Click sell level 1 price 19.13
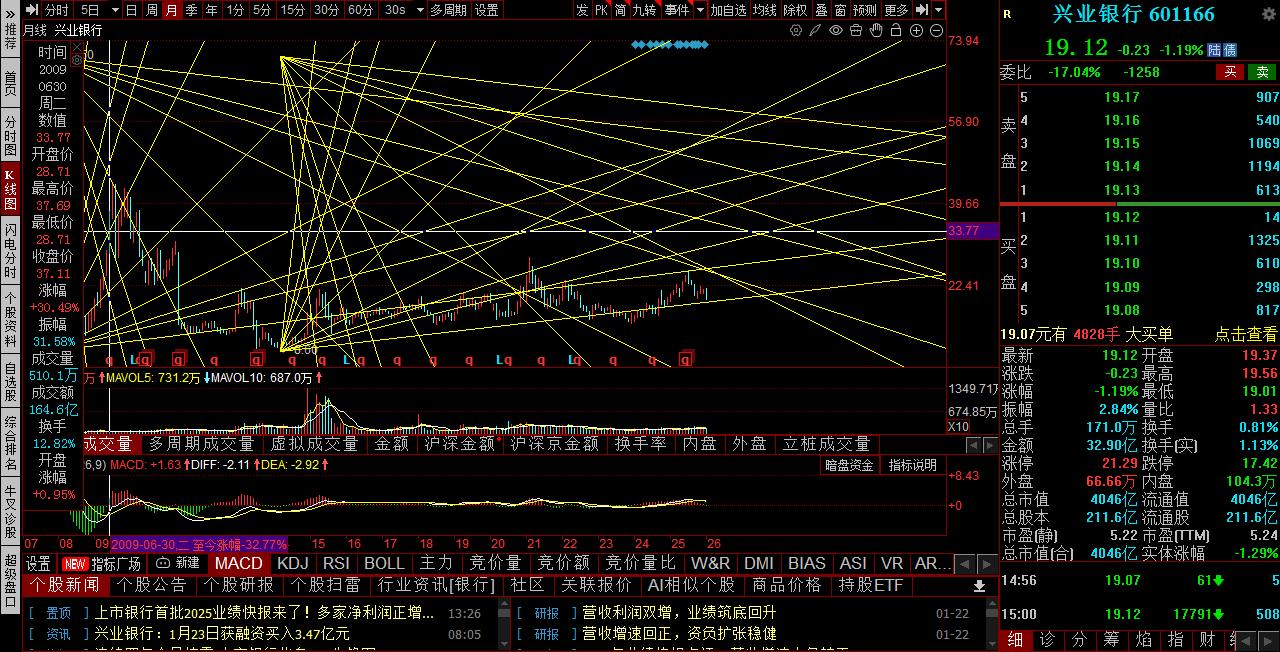Screen dimensions: 1280x652 (x=1121, y=190)
